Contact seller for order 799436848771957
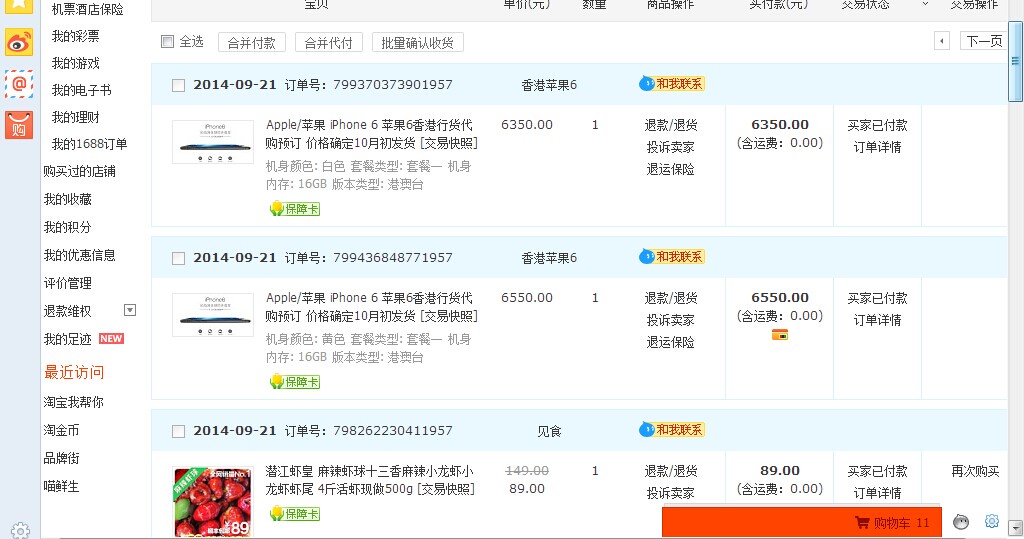Screen dimensions: 1024x539 [x=672, y=257]
